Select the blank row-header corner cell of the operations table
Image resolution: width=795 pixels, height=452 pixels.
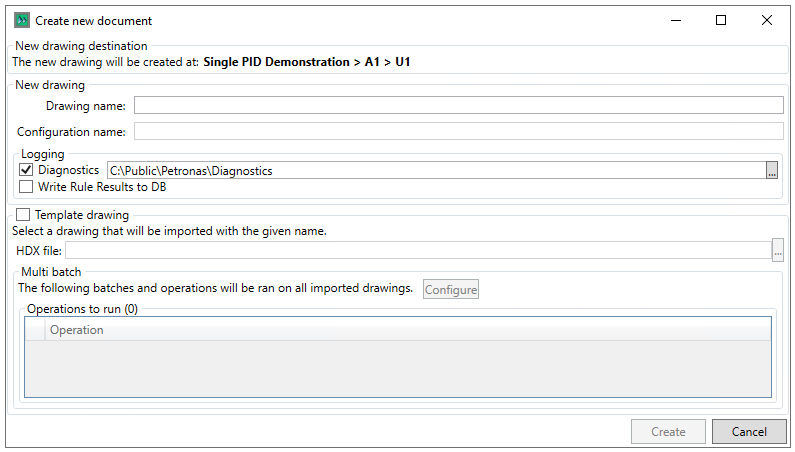tap(35, 330)
